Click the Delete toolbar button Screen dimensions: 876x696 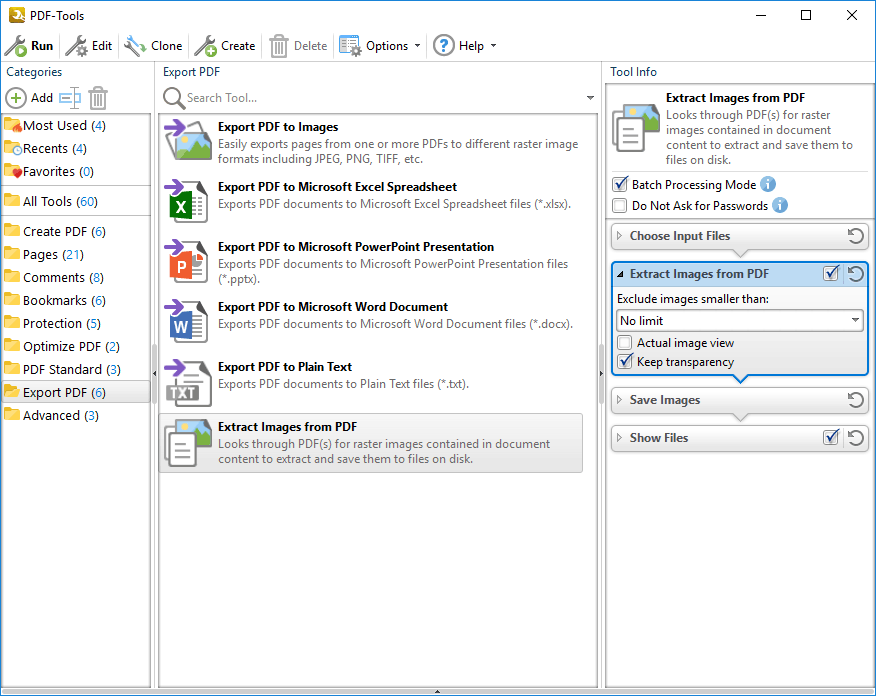pos(298,46)
